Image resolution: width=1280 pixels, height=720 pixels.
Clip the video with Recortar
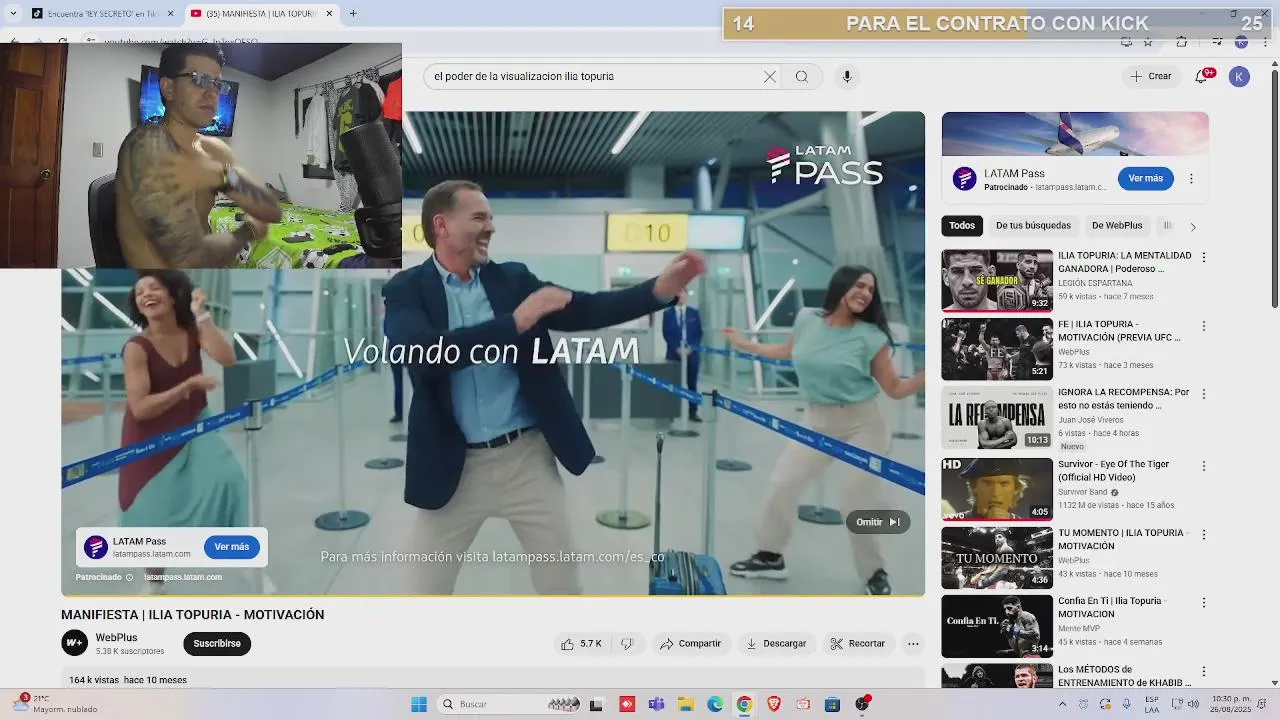(858, 644)
